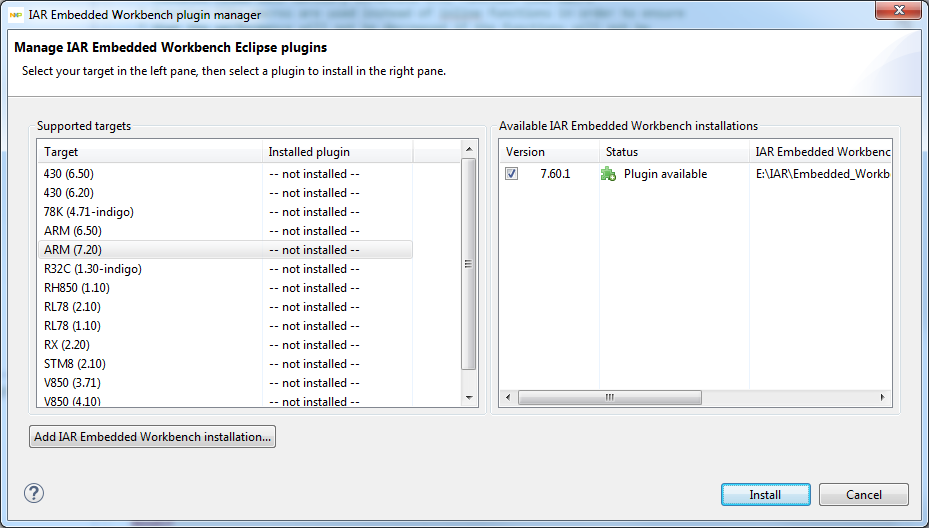This screenshot has width=929, height=528.
Task: Click the green Plugin available puzzle icon
Action: (x=608, y=174)
